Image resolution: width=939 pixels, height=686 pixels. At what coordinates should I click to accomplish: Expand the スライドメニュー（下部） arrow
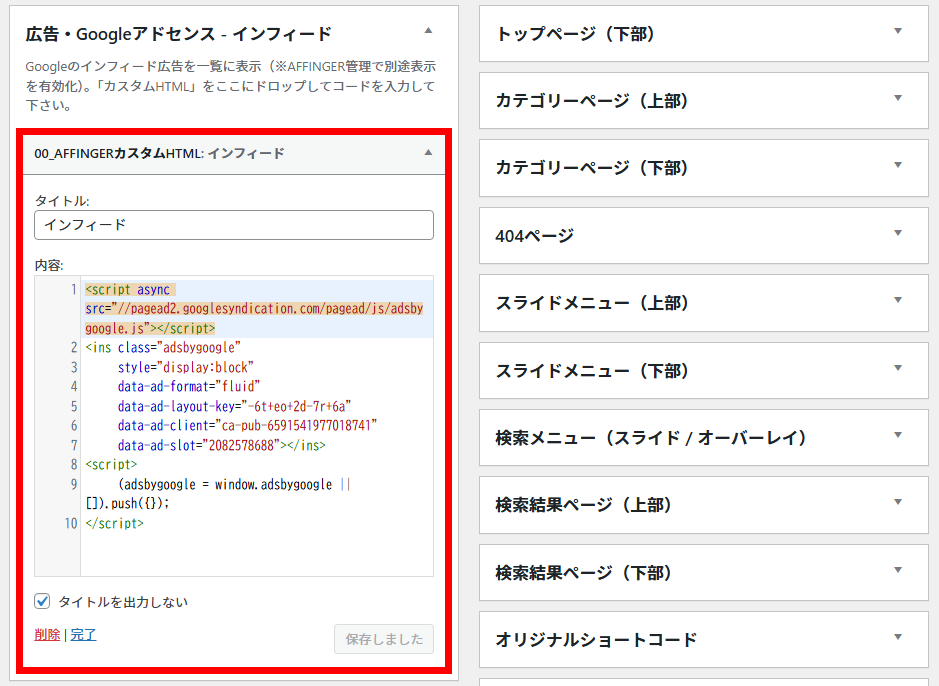click(897, 369)
